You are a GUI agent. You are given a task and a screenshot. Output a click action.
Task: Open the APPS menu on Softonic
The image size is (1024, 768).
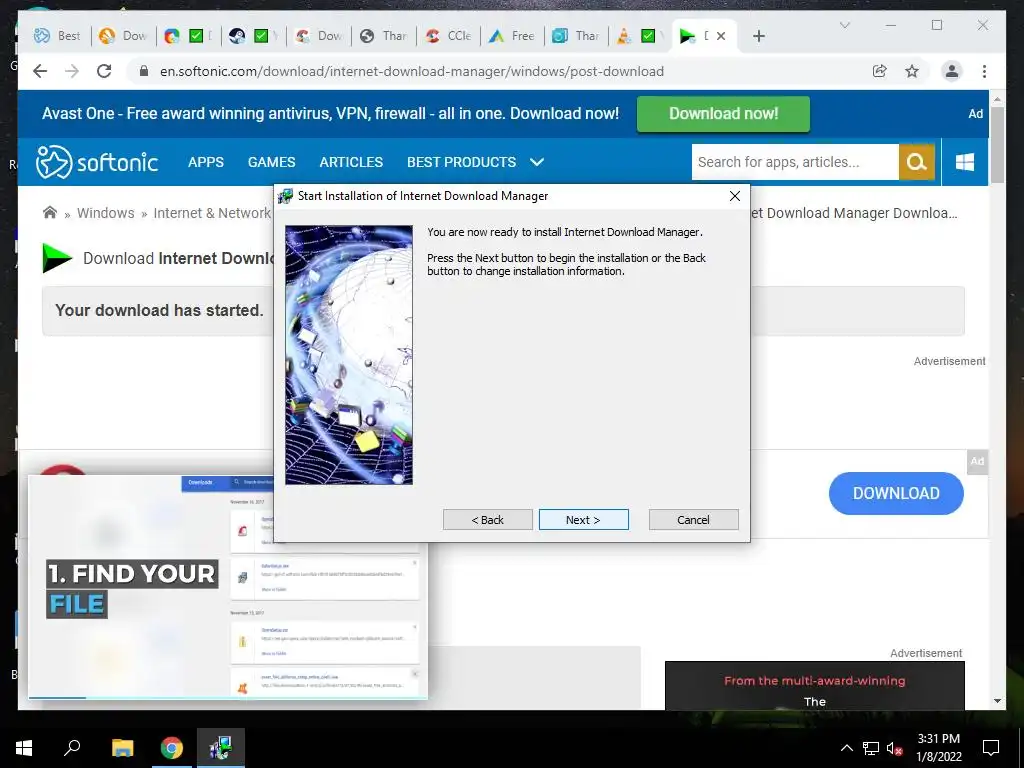[206, 162]
